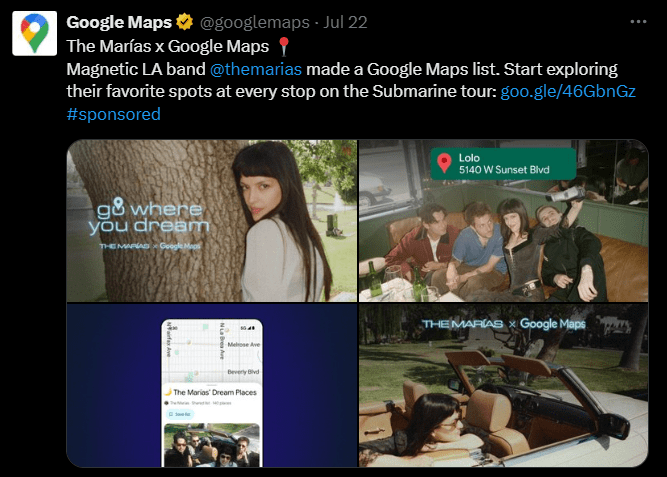View the woman leaning on tree photo
The height and width of the screenshot is (477, 667).
pyautogui.click(x=212, y=221)
